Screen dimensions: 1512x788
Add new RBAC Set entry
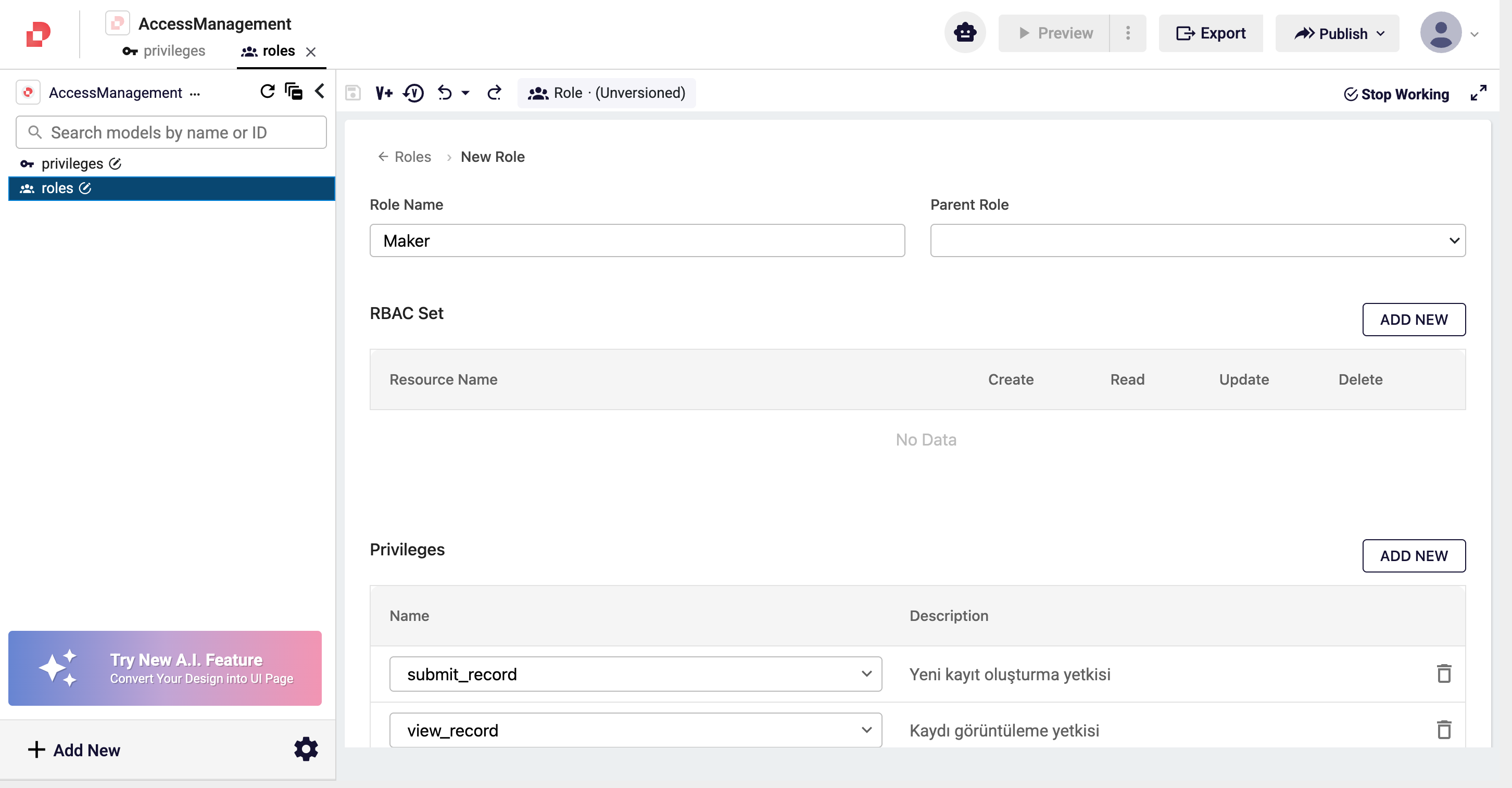click(x=1414, y=320)
